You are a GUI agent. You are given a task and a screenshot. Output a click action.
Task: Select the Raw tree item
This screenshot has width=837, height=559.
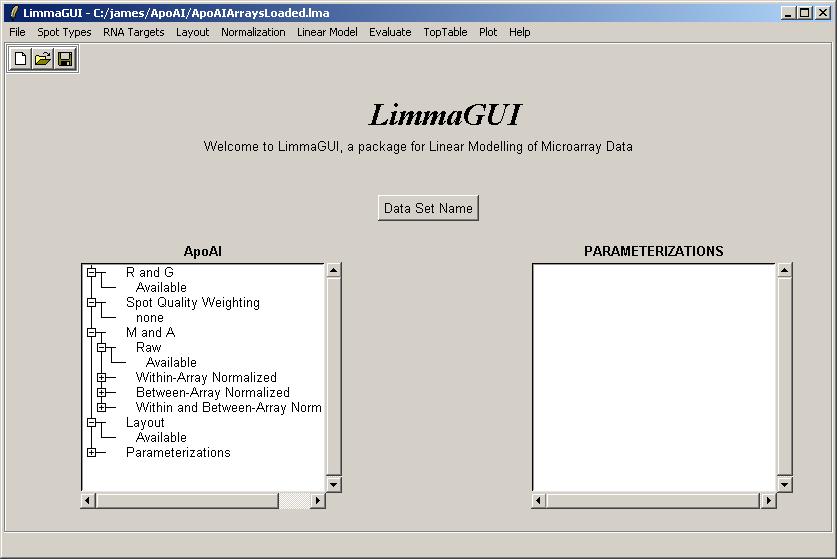coord(148,347)
